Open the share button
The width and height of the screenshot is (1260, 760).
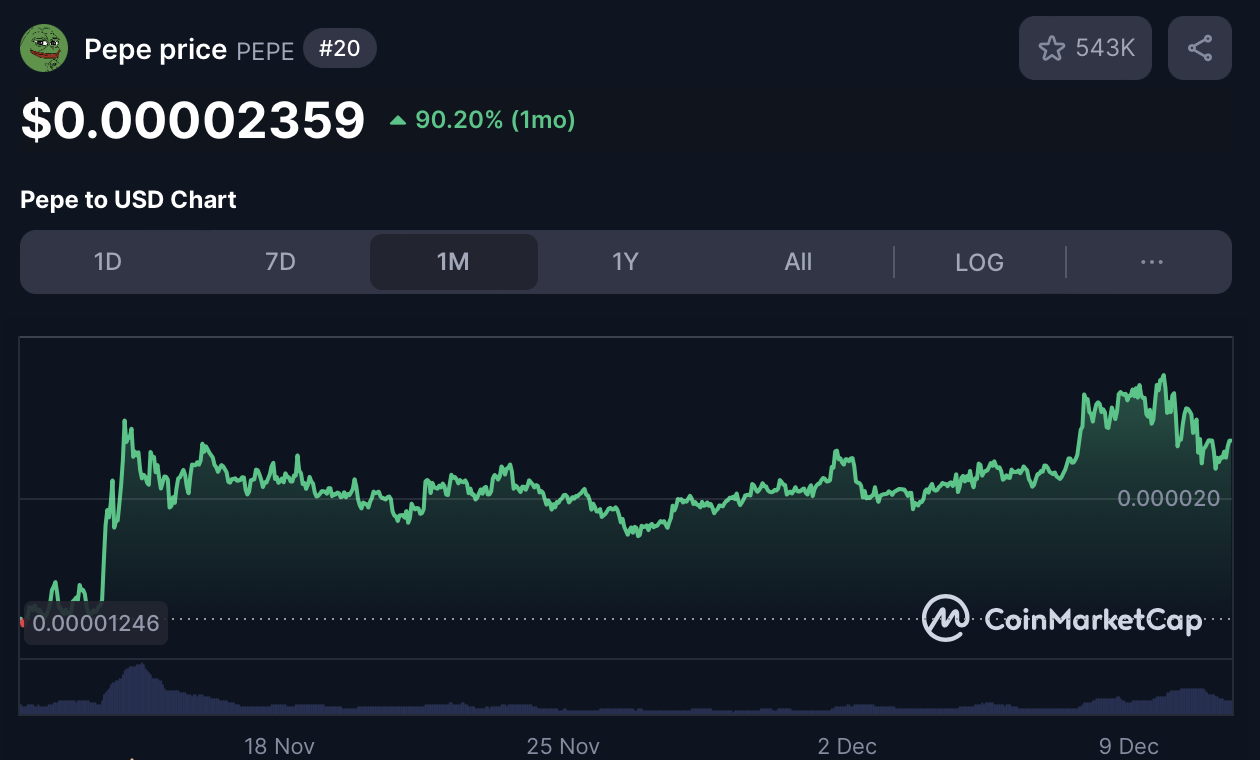(x=1200, y=48)
